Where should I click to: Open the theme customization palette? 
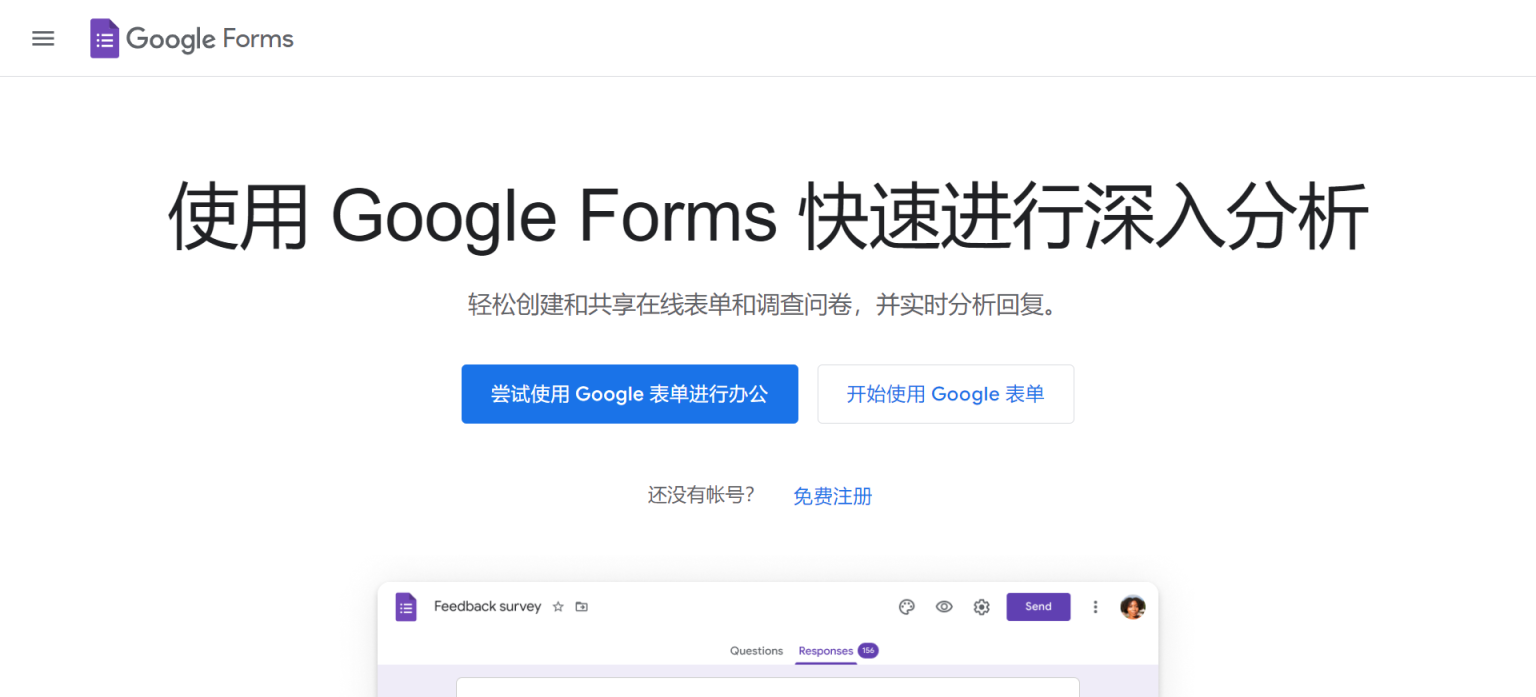click(x=906, y=606)
